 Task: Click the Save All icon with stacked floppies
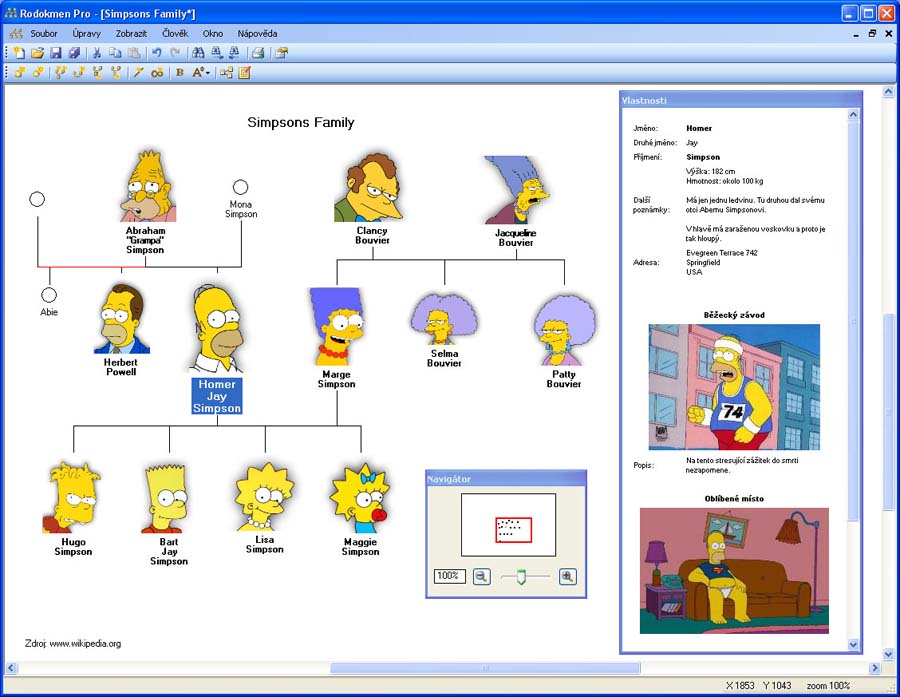[74, 53]
